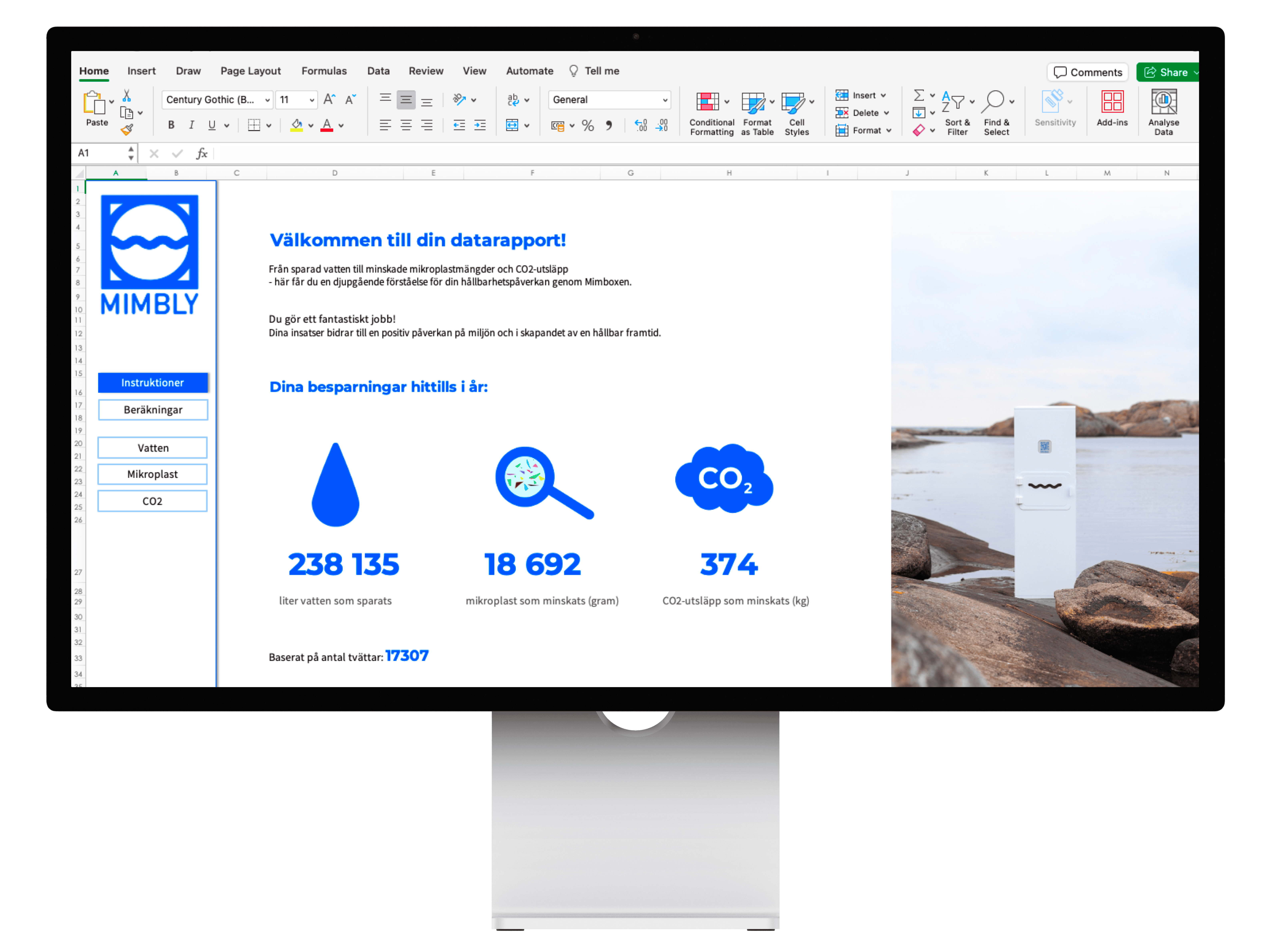
Task: Decrease font size with the small A
Action: point(350,99)
